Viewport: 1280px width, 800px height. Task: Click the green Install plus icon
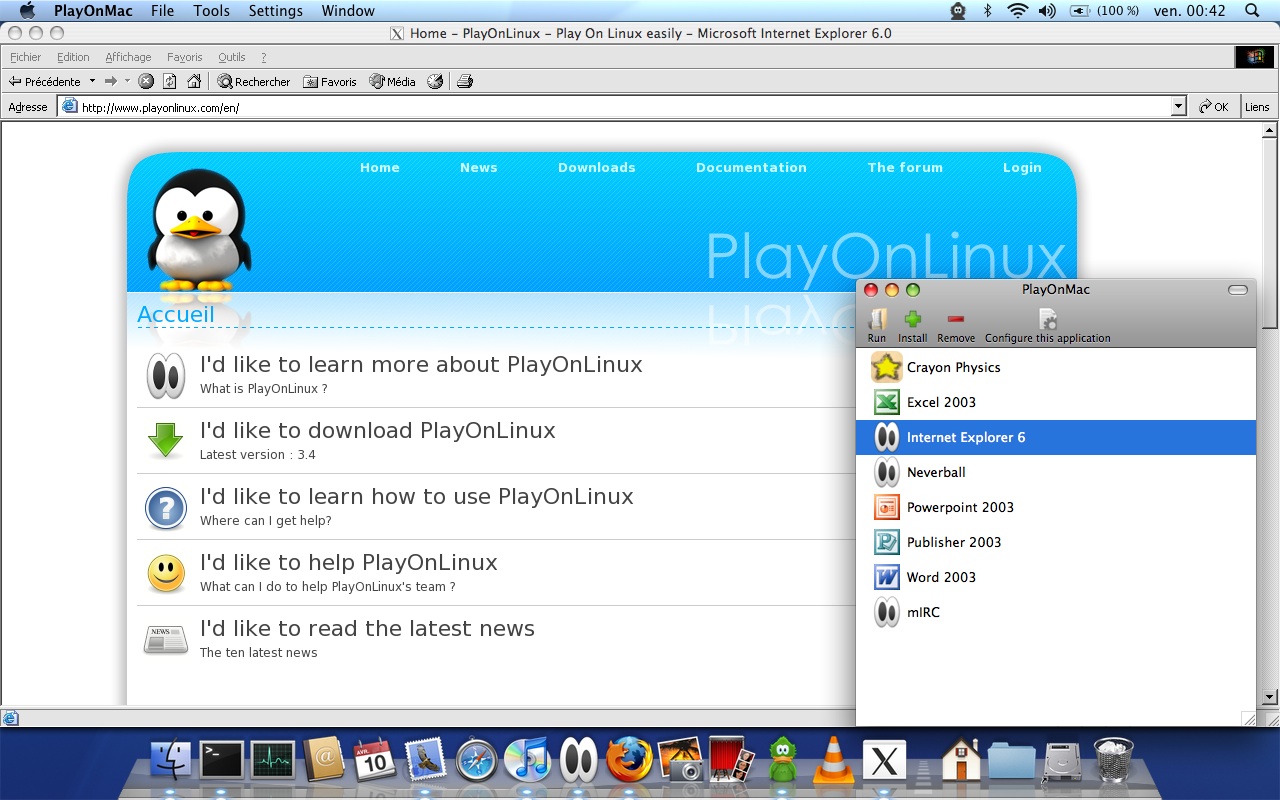click(912, 319)
